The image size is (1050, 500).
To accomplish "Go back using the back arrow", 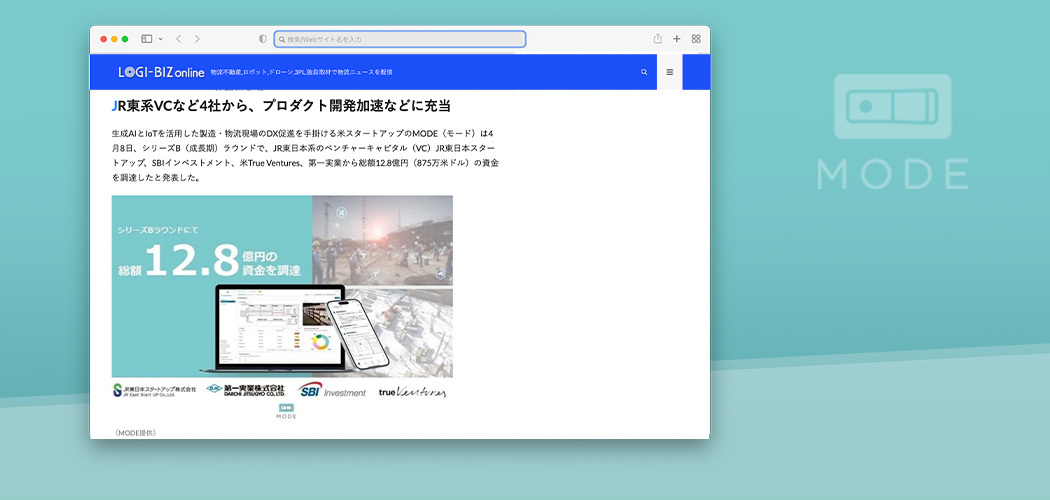I will pos(178,39).
